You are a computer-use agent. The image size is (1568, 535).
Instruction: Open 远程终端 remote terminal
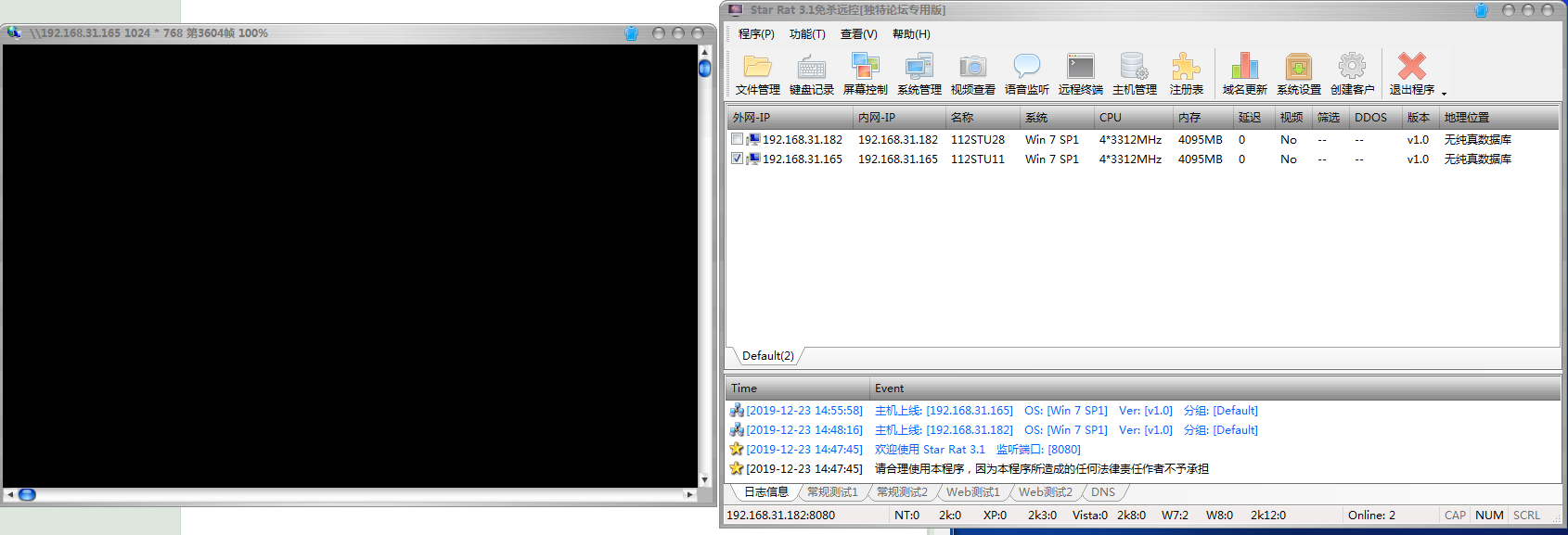[1080, 74]
